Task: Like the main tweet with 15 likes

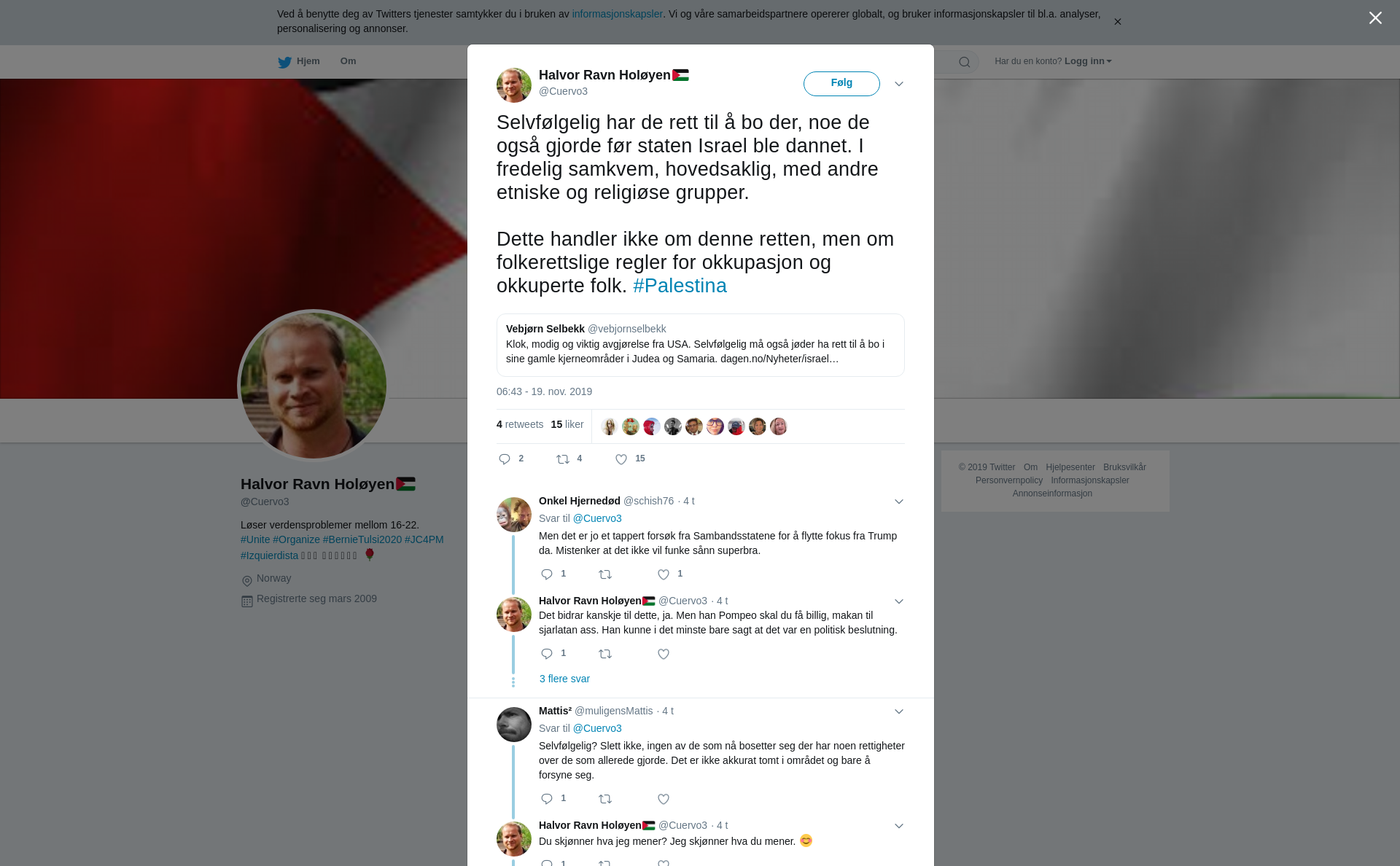Action: click(x=621, y=459)
